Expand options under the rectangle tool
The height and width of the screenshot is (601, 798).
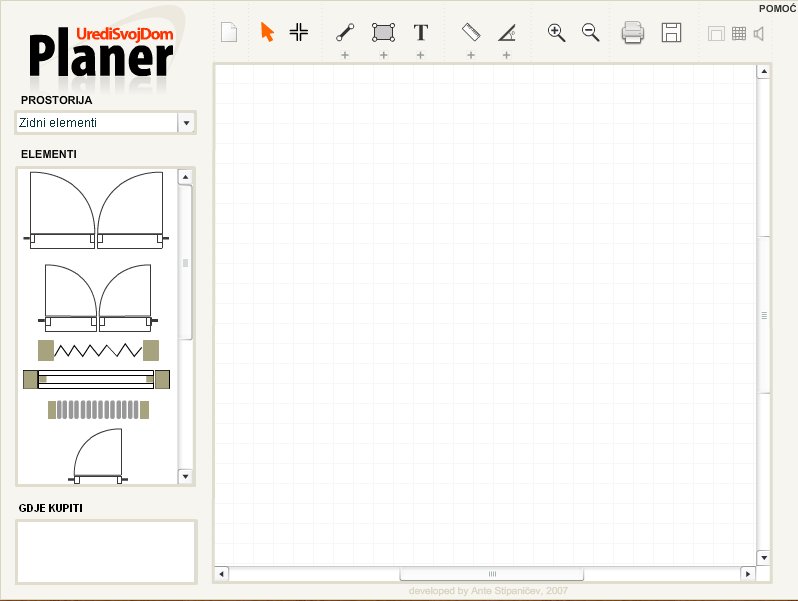383,55
